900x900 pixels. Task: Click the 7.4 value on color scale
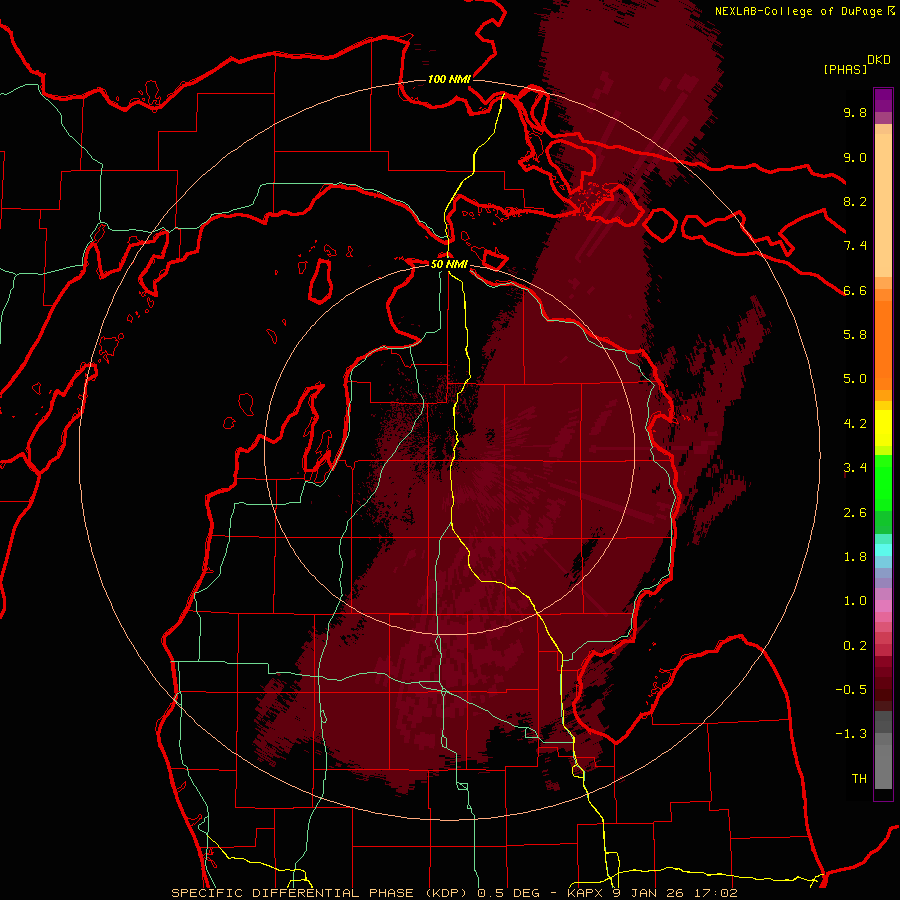[855, 246]
